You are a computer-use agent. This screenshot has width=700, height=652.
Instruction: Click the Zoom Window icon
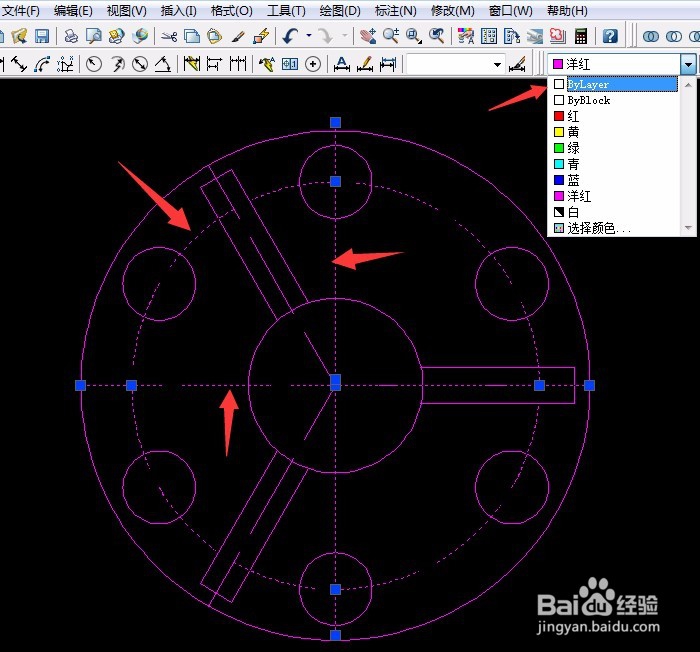pyautogui.click(x=414, y=36)
